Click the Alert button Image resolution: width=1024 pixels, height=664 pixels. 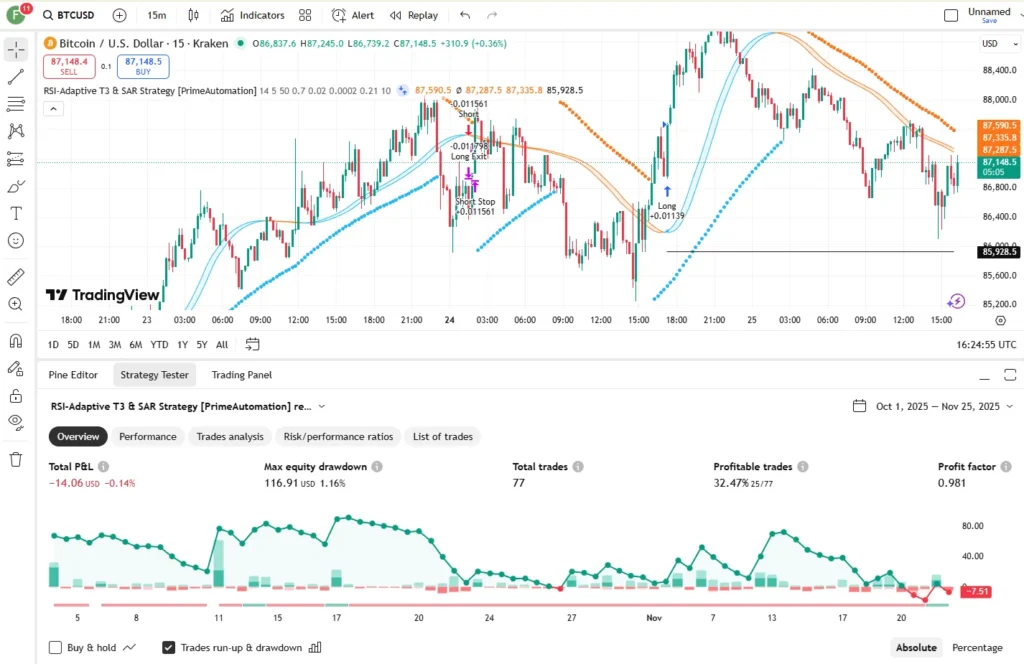click(353, 15)
